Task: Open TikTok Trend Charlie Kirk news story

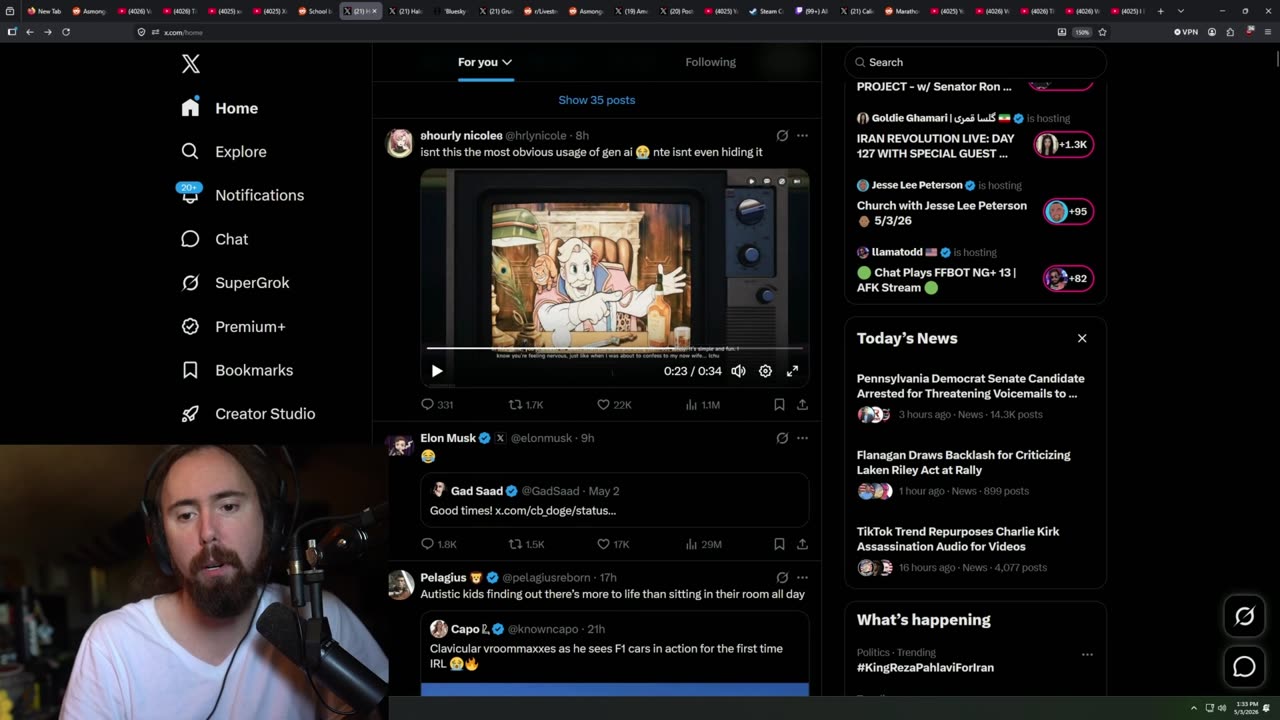Action: [x=975, y=549]
